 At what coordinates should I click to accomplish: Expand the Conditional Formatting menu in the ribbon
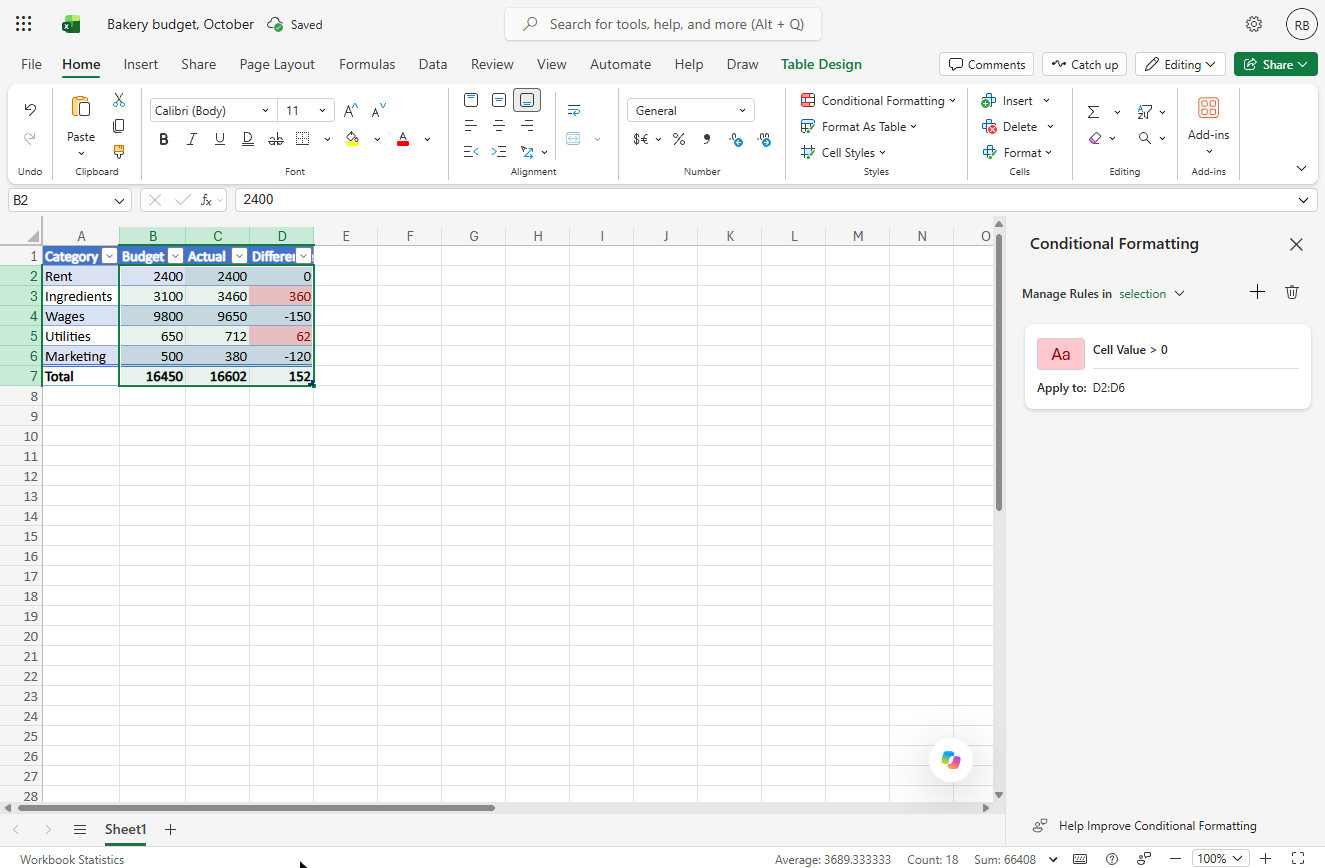pos(879,100)
